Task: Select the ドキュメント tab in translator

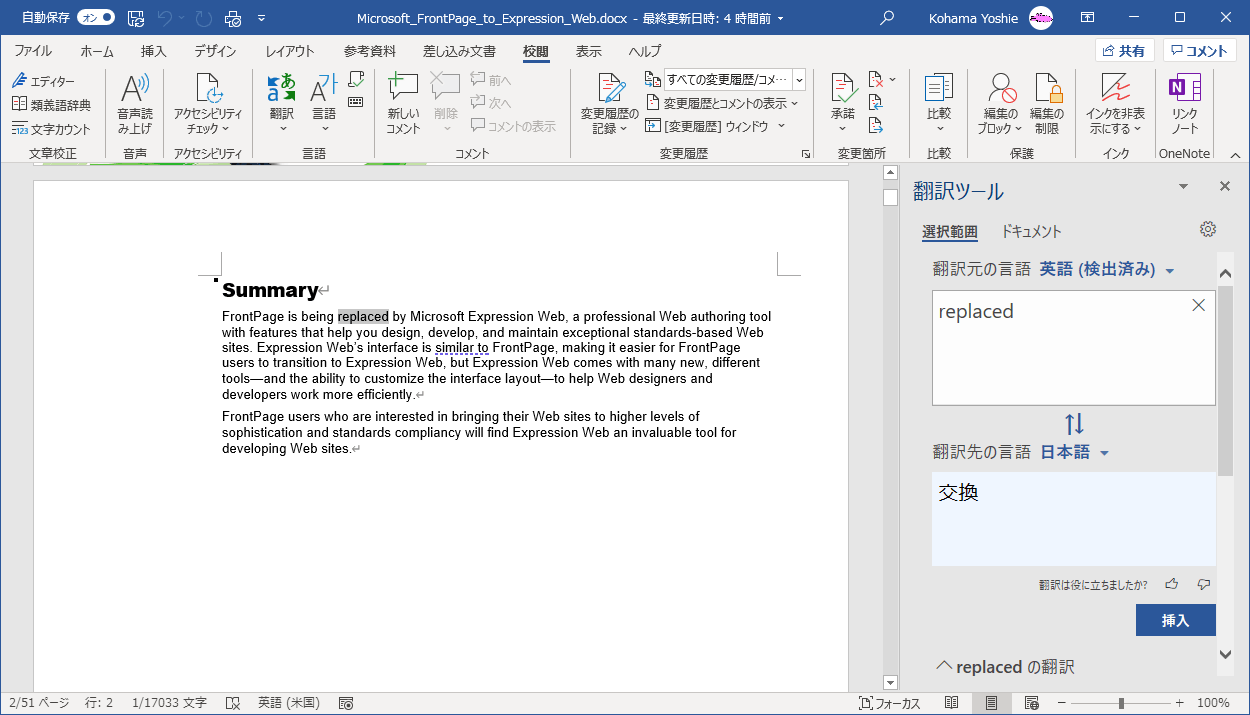Action: point(1031,231)
